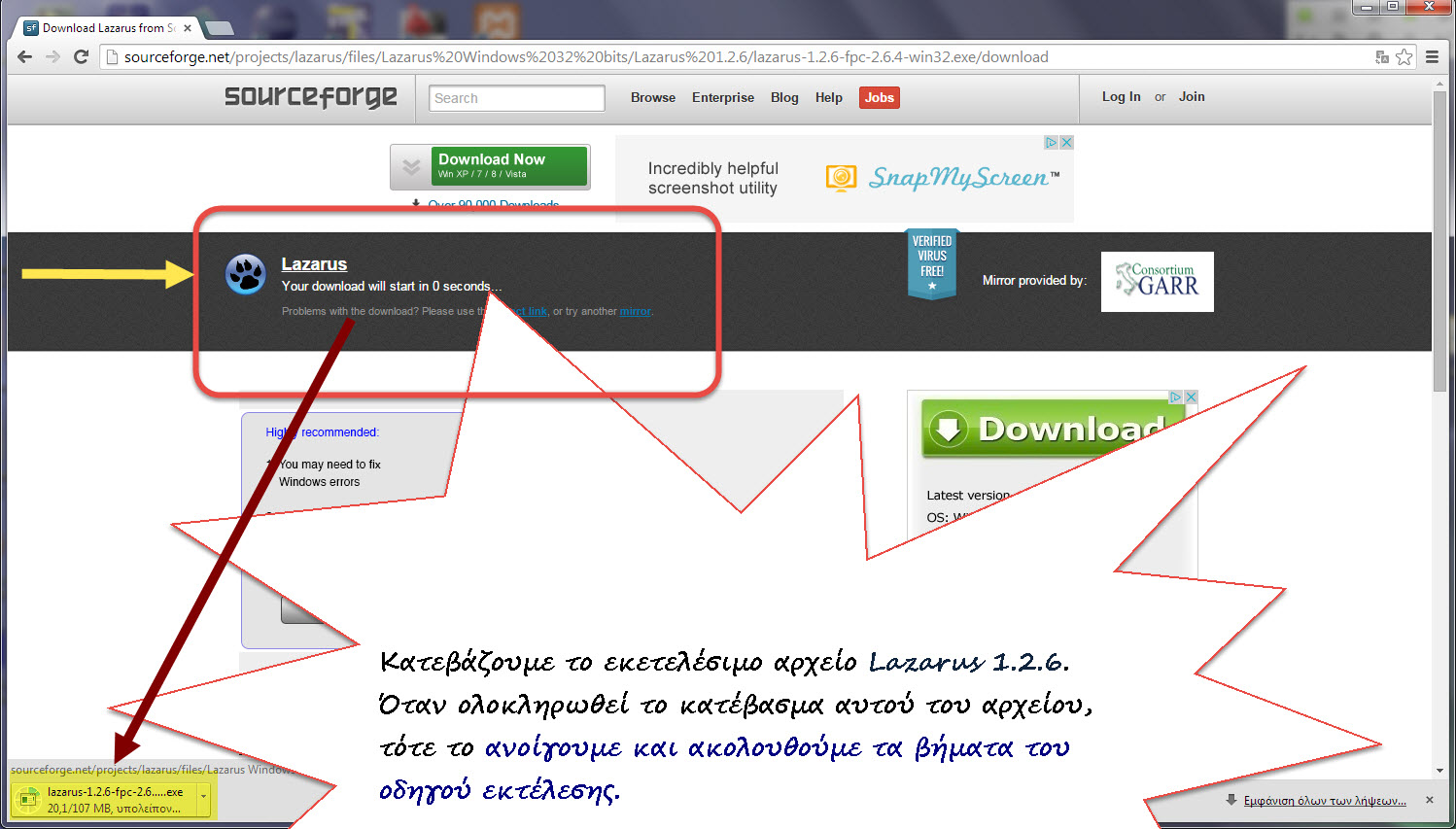Click the scrollbar down arrow
Screen dimensions: 1456x829
pyautogui.click(x=1439, y=771)
